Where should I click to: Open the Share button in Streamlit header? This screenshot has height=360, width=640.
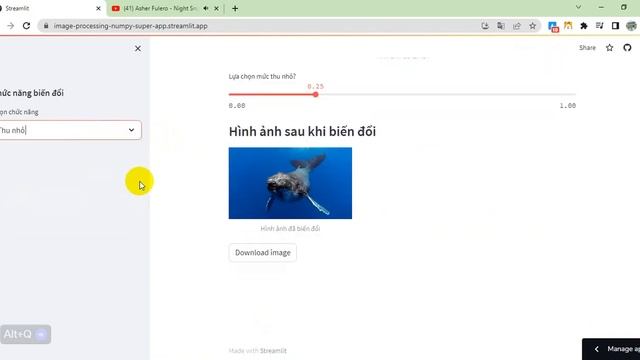(587, 48)
